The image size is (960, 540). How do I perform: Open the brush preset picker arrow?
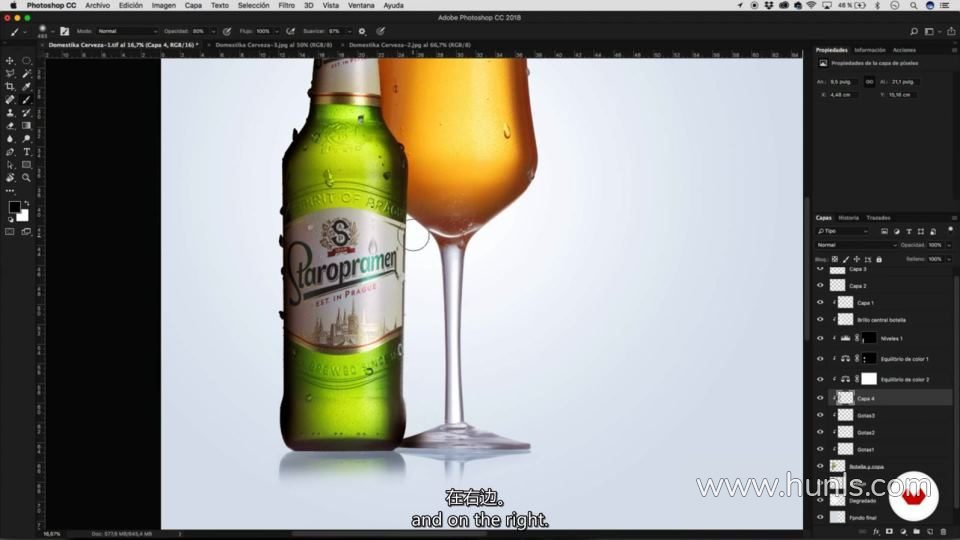click(x=53, y=31)
